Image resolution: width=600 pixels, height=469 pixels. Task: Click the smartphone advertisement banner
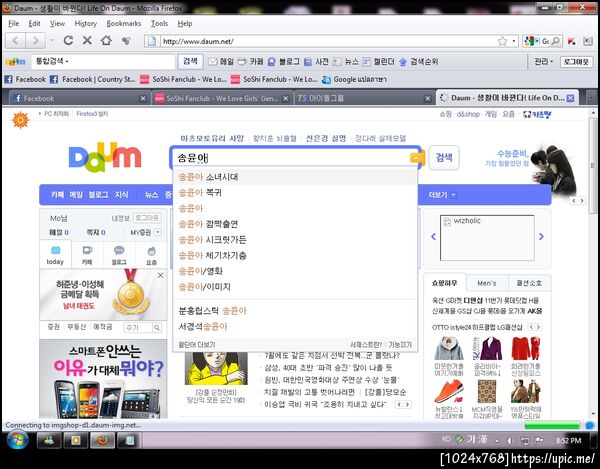point(103,379)
